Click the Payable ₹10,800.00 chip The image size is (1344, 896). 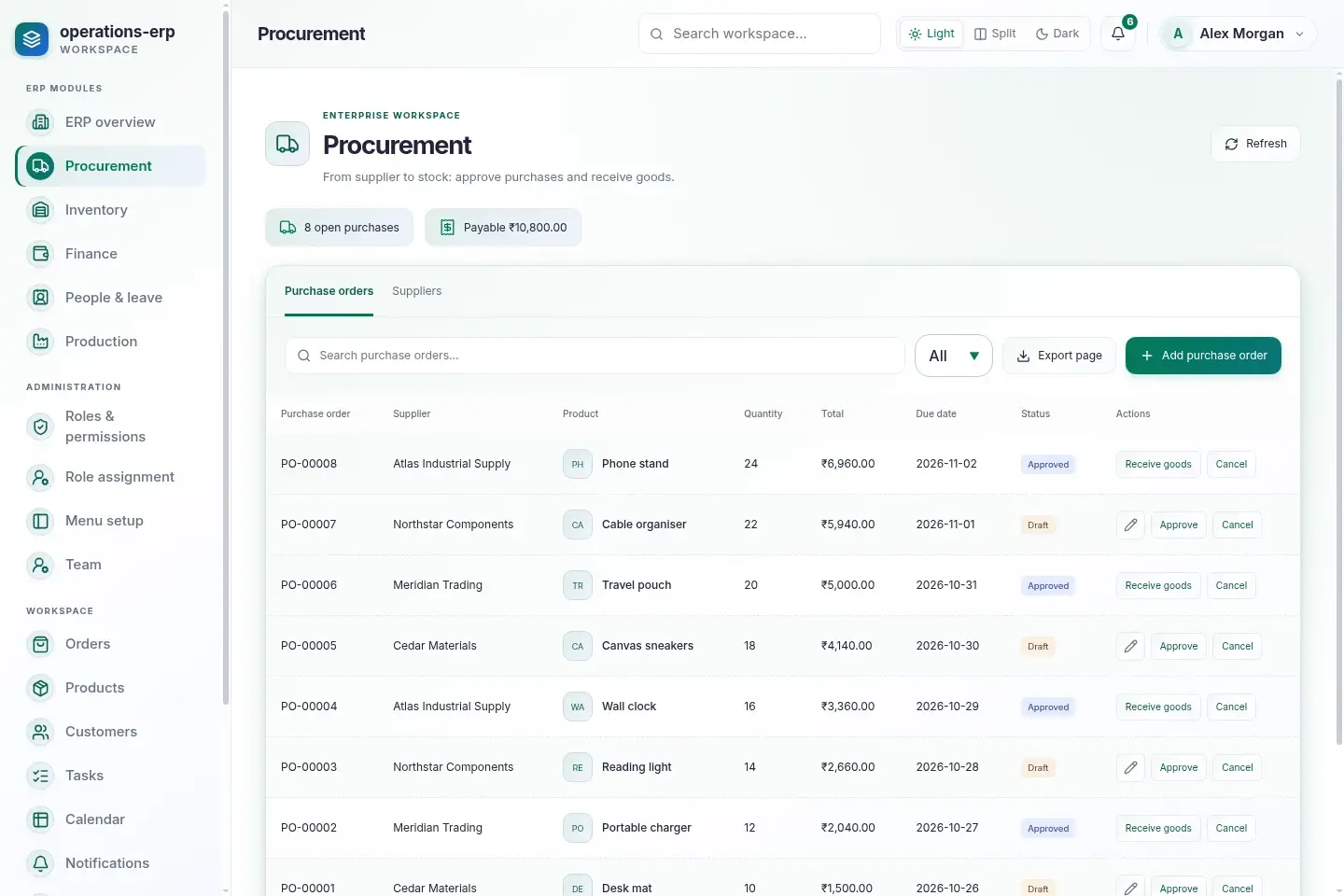click(x=503, y=228)
